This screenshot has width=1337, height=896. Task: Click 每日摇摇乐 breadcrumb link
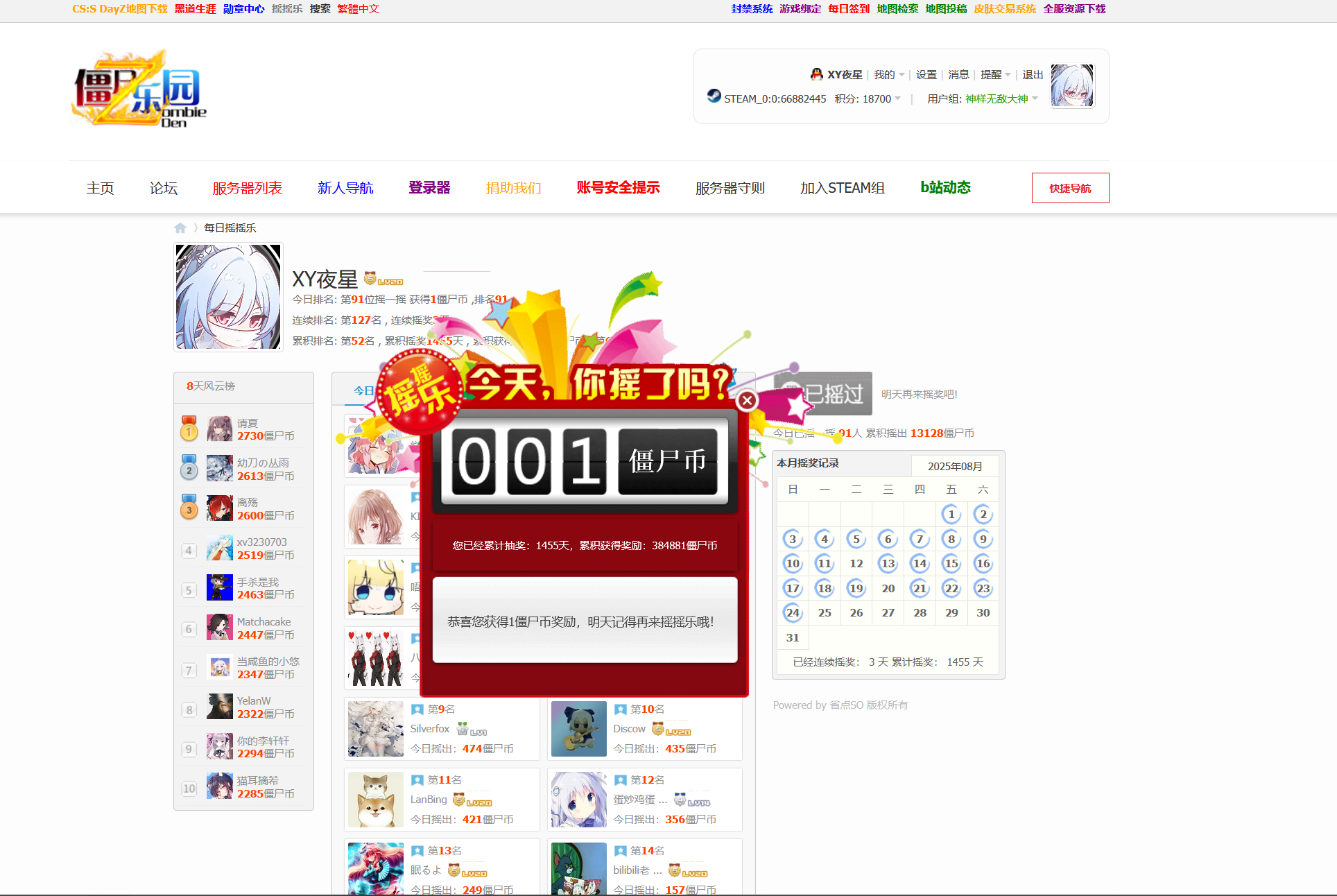click(230, 228)
